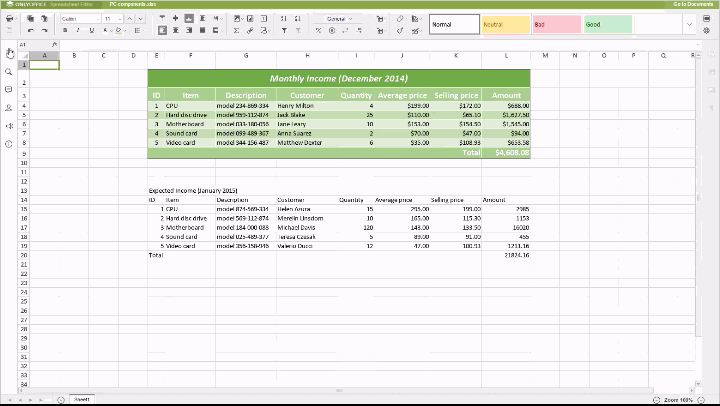Apply the Bad cell style
The width and height of the screenshot is (720, 406).
557,25
